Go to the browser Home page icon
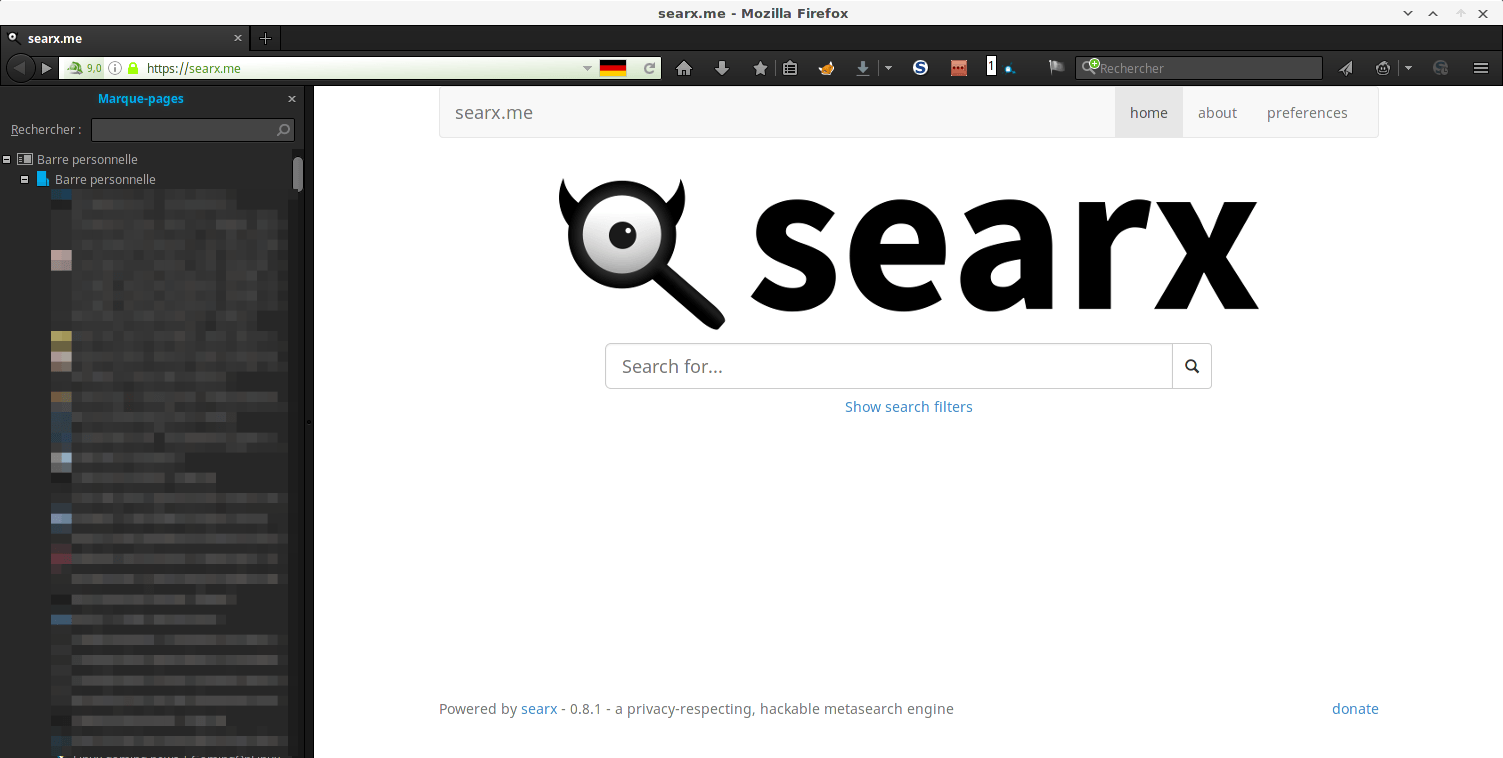 684,68
